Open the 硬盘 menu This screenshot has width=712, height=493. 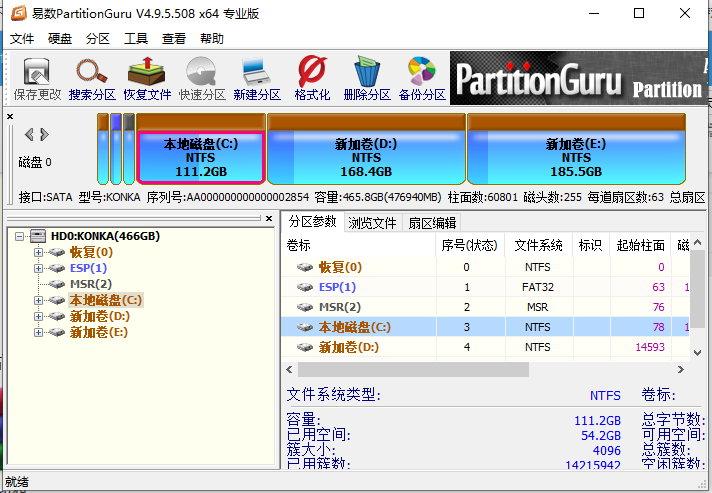[x=60, y=39]
